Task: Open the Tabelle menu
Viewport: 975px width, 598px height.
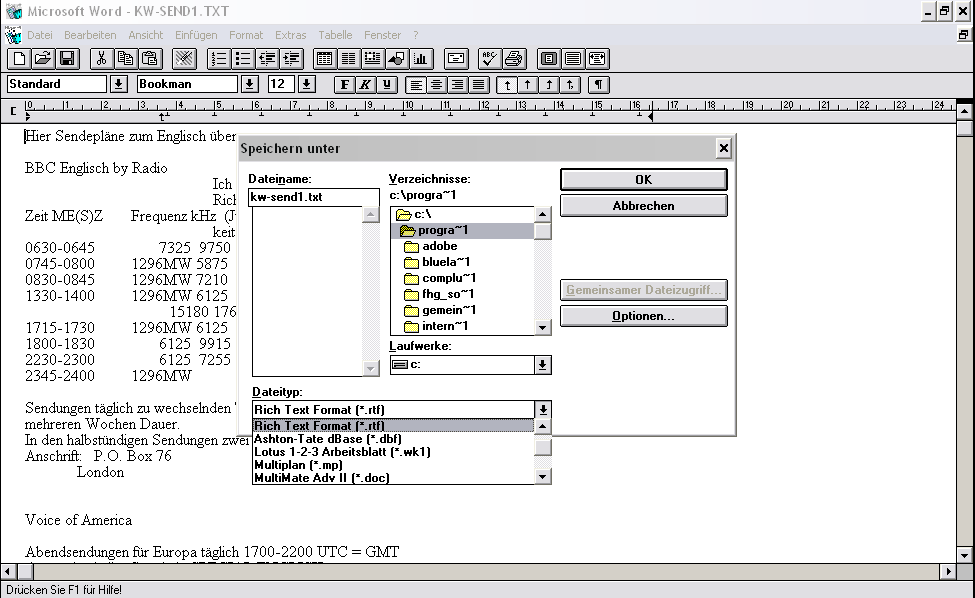Action: coord(335,35)
